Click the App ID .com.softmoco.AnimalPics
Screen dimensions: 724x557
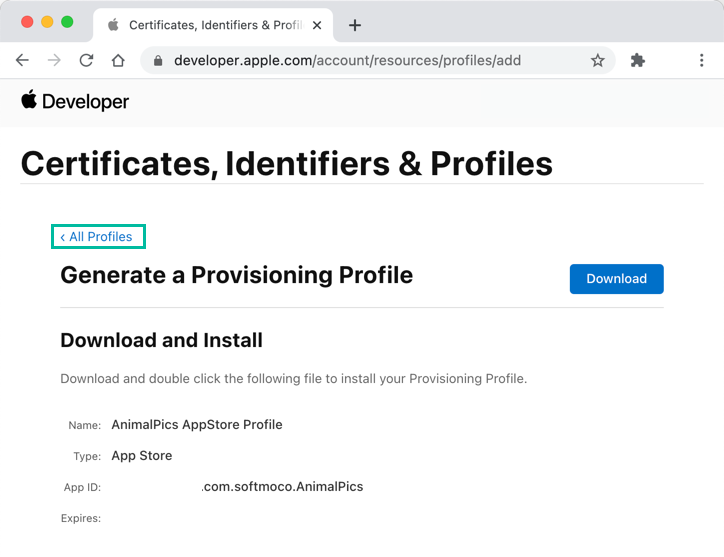point(282,487)
